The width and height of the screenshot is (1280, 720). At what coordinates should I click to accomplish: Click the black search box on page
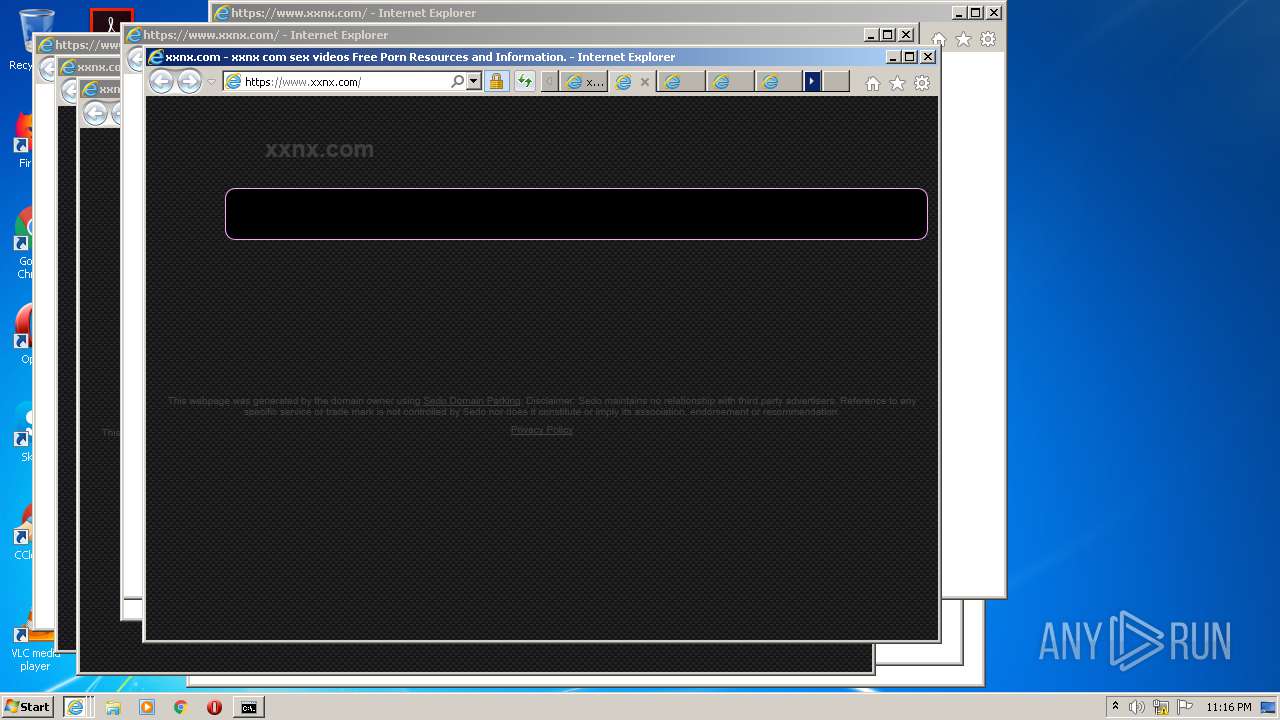[576, 214]
